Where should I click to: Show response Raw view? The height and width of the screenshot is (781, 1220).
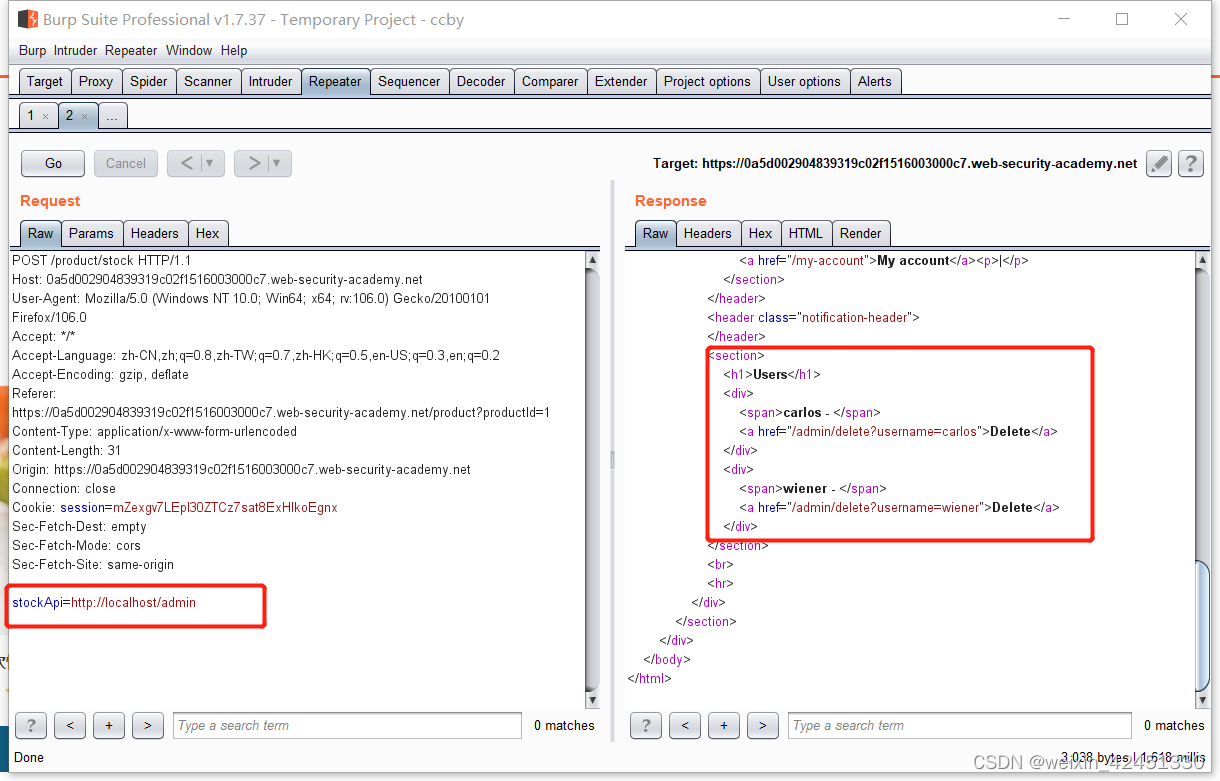tap(656, 233)
